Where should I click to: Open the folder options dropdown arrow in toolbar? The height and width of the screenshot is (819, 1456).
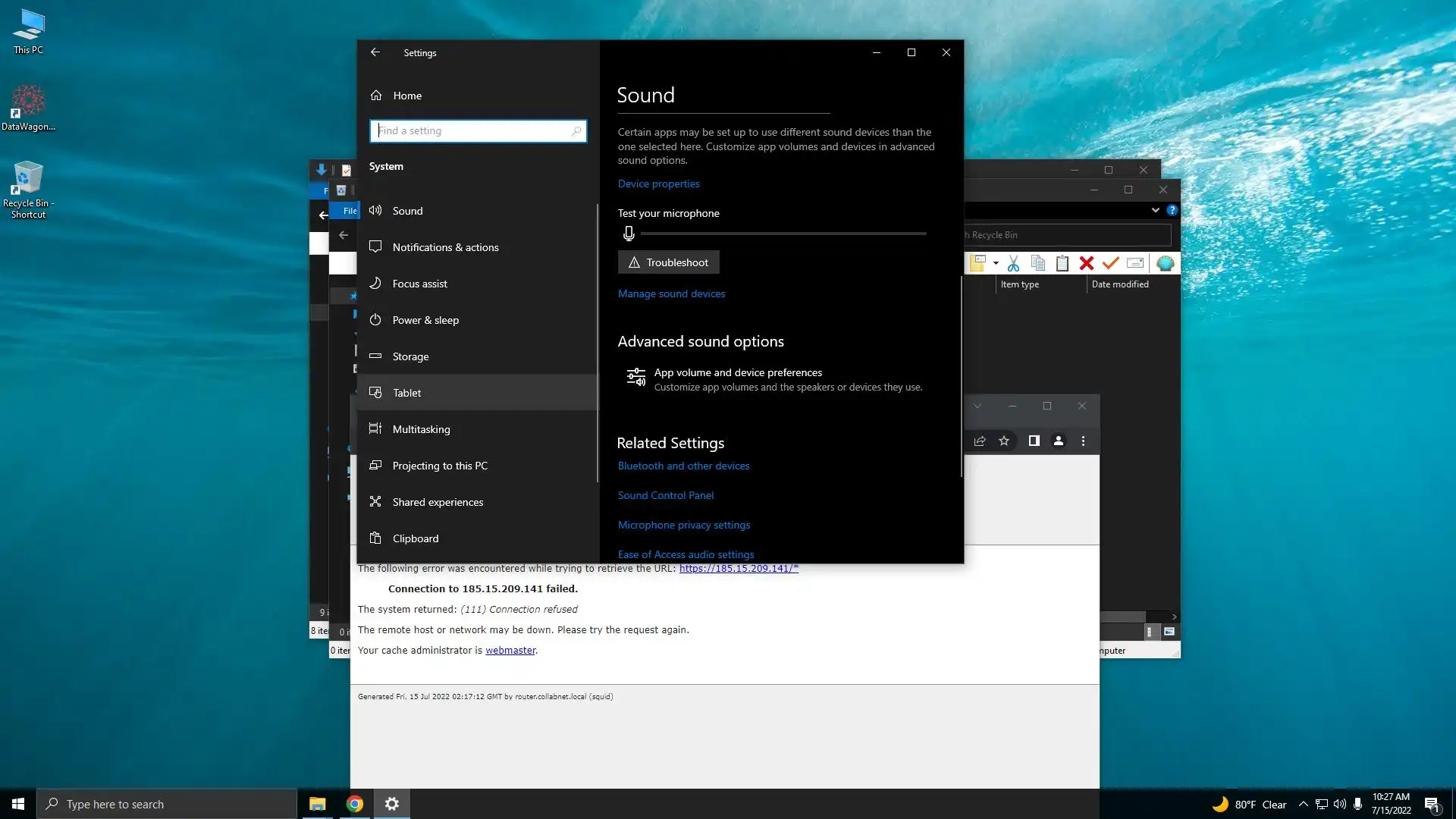pos(996,263)
